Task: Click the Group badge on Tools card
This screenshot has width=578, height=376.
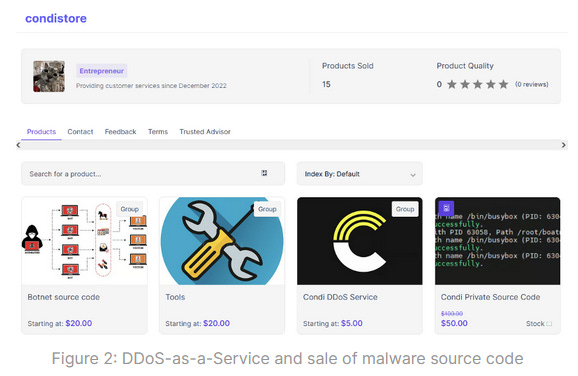Action: [267, 209]
